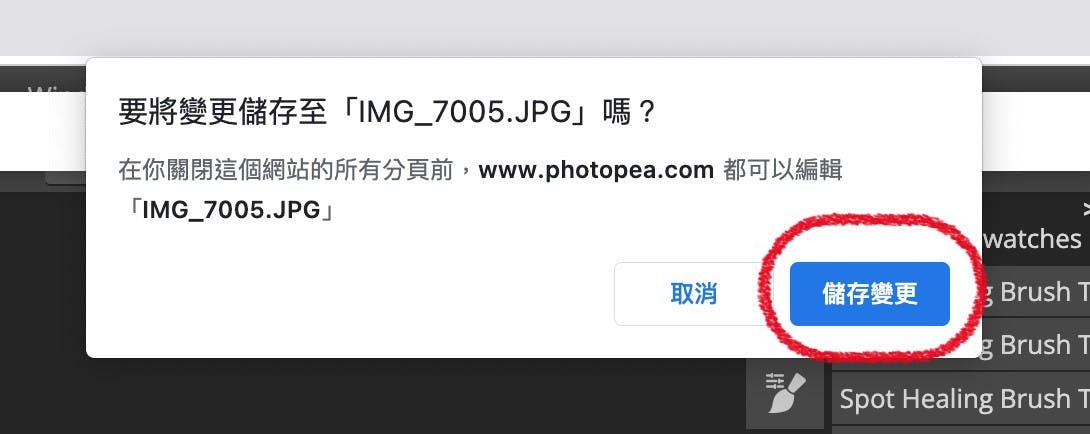Dismiss the dialog with 取消 button
The width and height of the screenshot is (1090, 434).
tap(693, 294)
